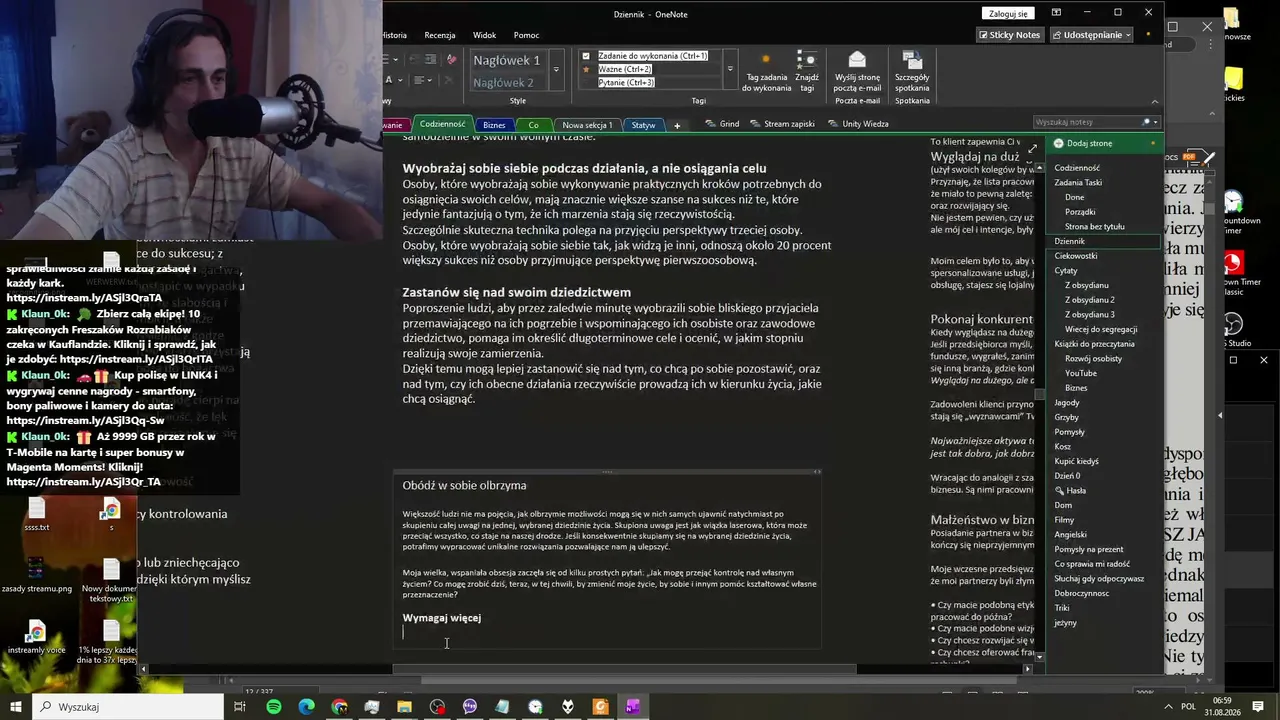1280x720 pixels.
Task: Add a new section with the plus tab
Action: (x=677, y=125)
